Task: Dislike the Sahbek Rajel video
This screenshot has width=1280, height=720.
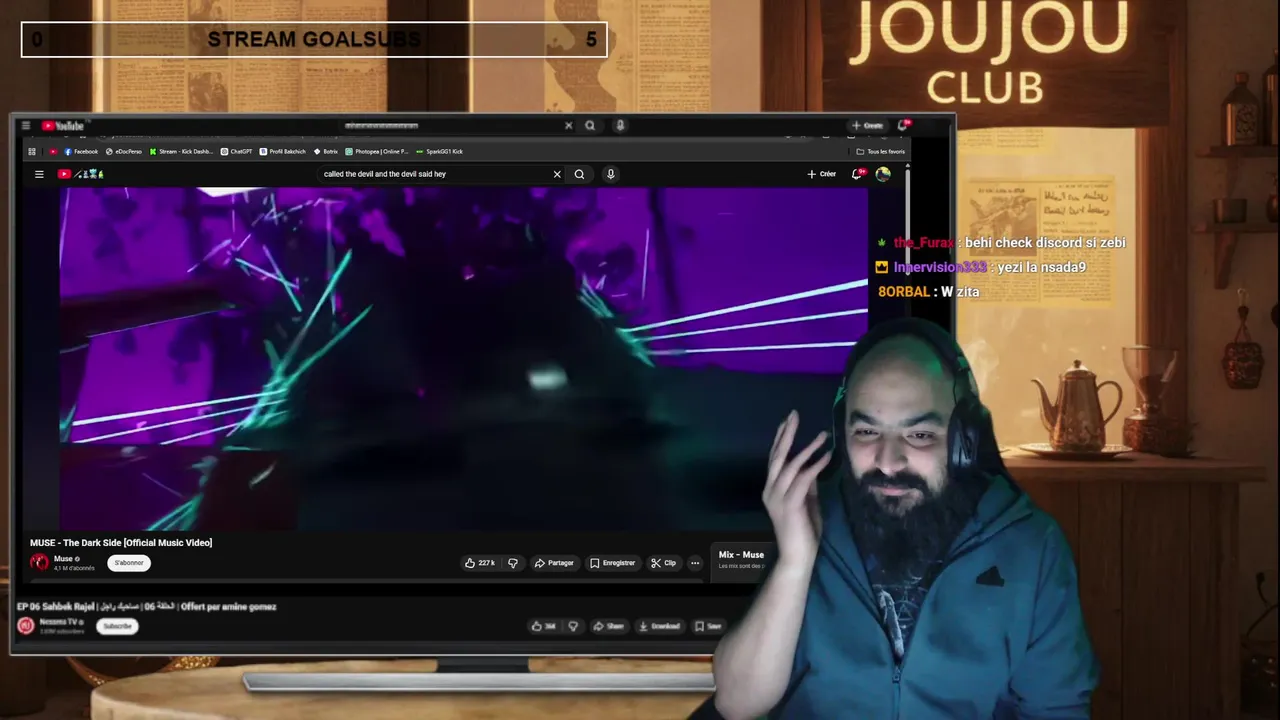Action: pyautogui.click(x=573, y=626)
